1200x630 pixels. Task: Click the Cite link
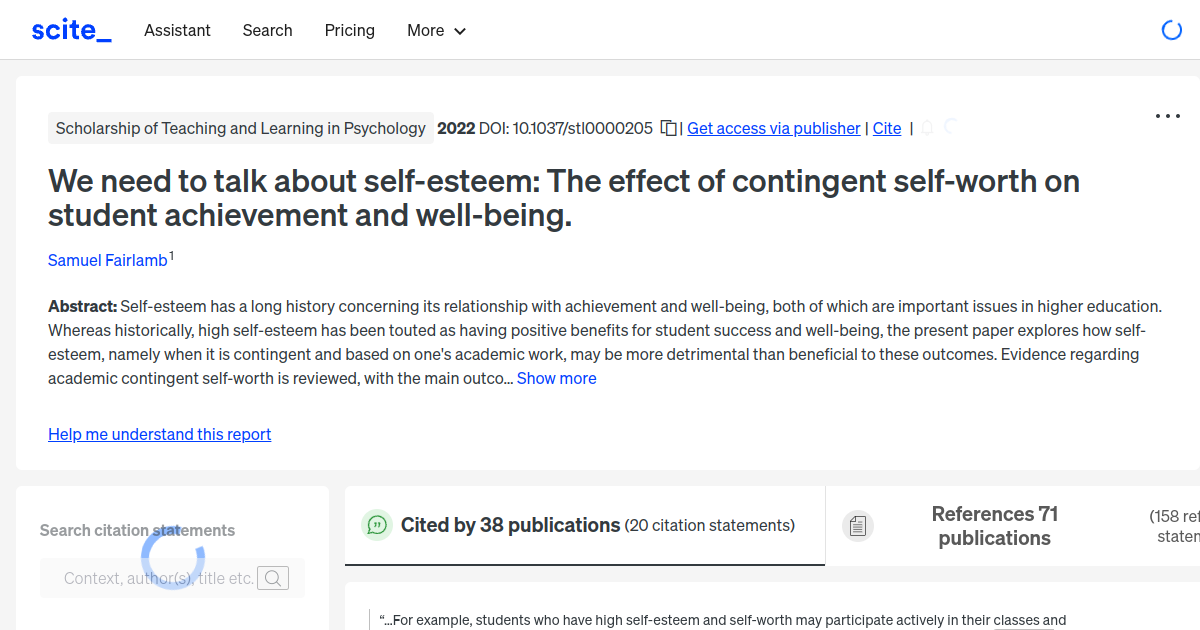click(x=886, y=128)
